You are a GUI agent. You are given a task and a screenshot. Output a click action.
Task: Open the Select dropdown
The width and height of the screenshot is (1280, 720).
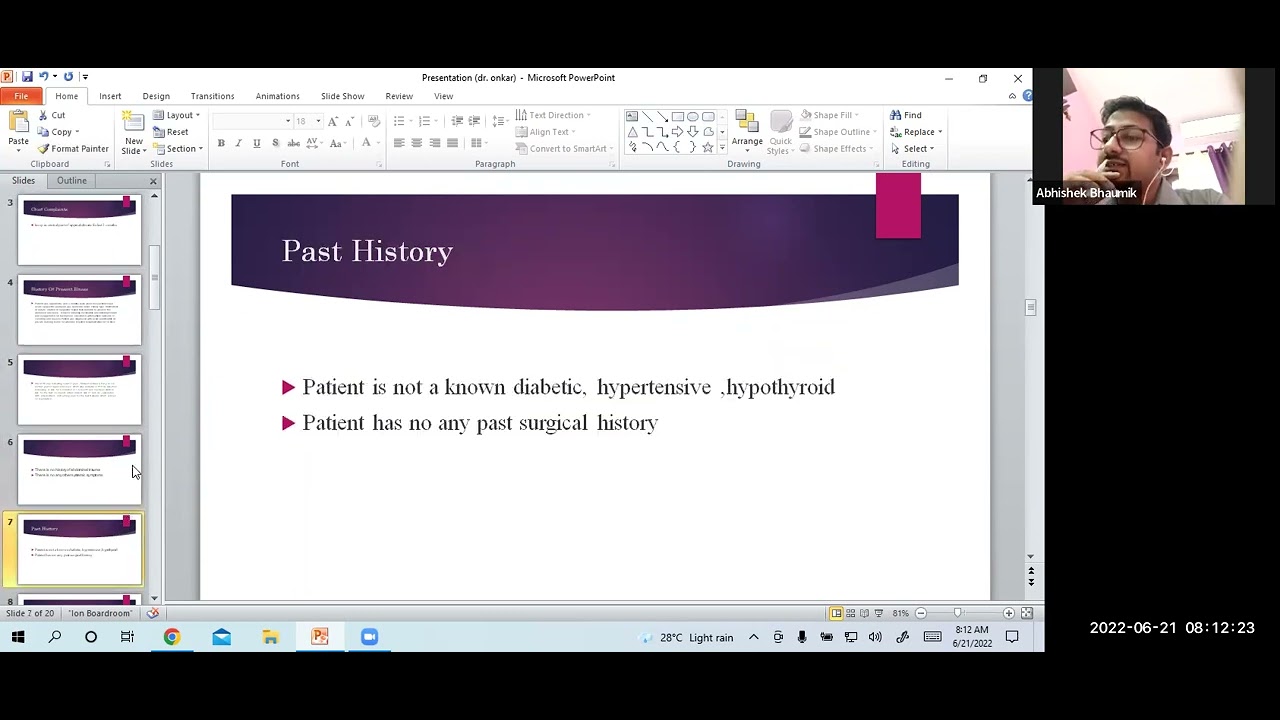click(912, 149)
